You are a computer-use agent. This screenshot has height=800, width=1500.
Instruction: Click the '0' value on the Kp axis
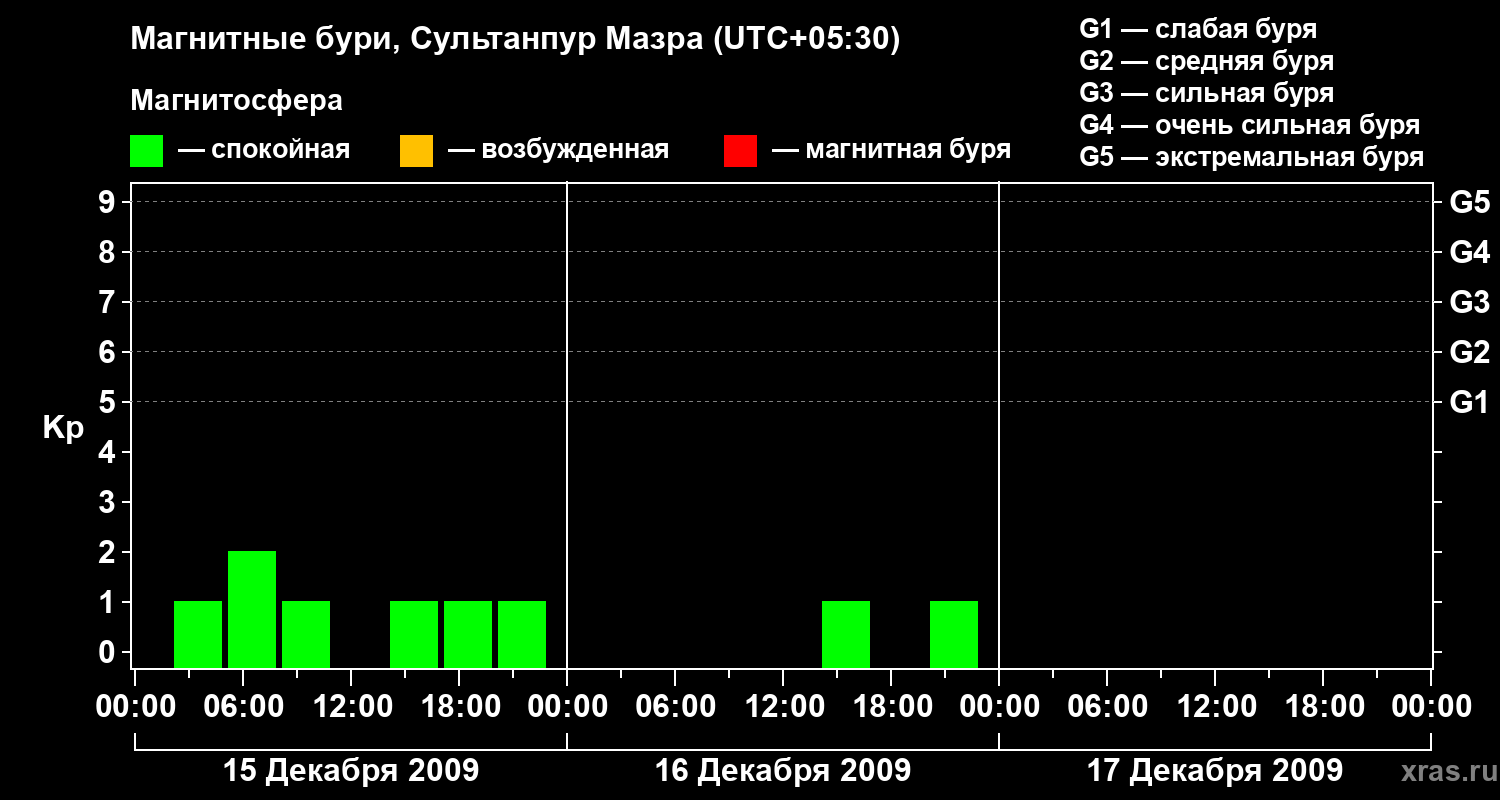109,652
